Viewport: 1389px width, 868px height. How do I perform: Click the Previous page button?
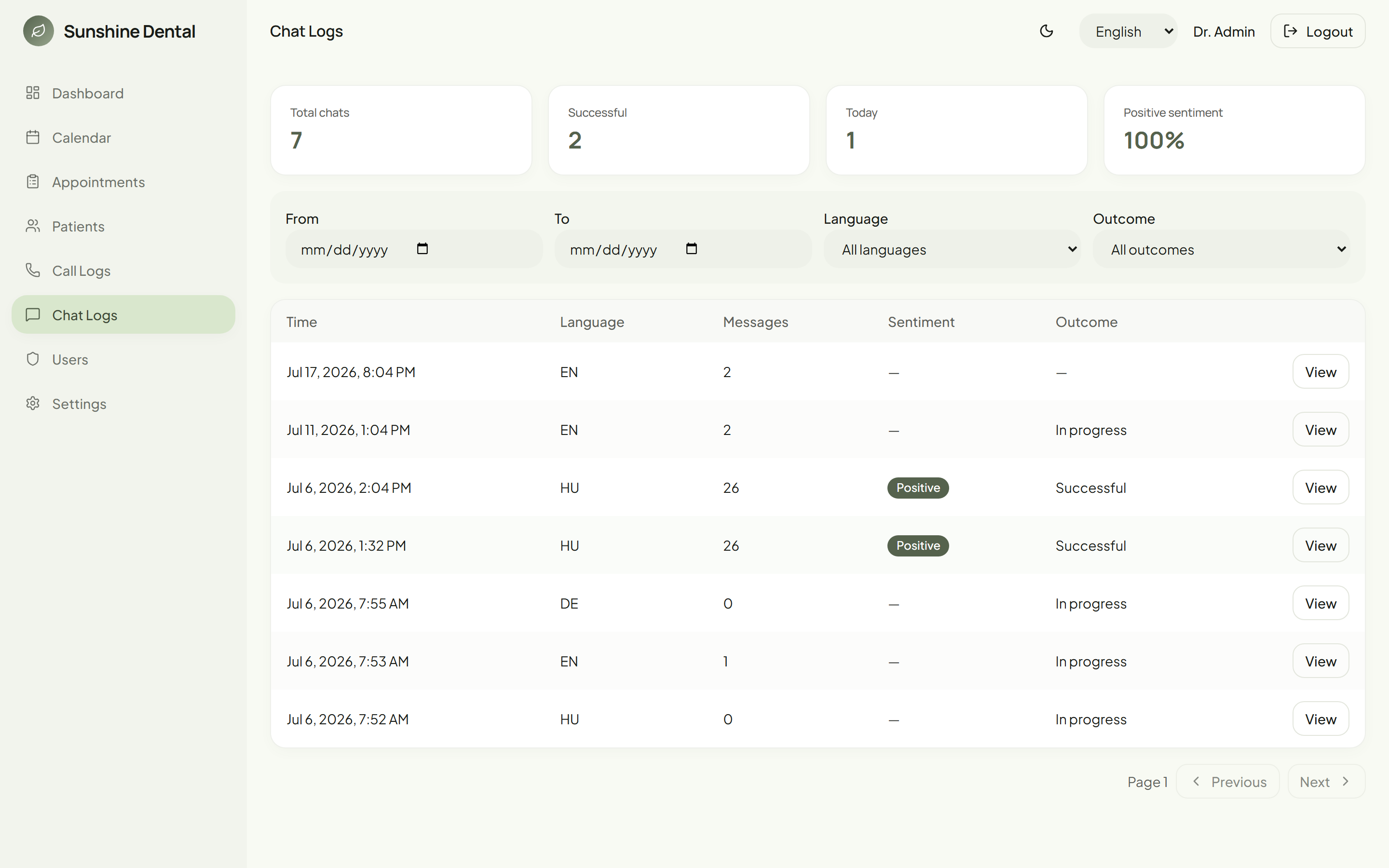click(1228, 781)
